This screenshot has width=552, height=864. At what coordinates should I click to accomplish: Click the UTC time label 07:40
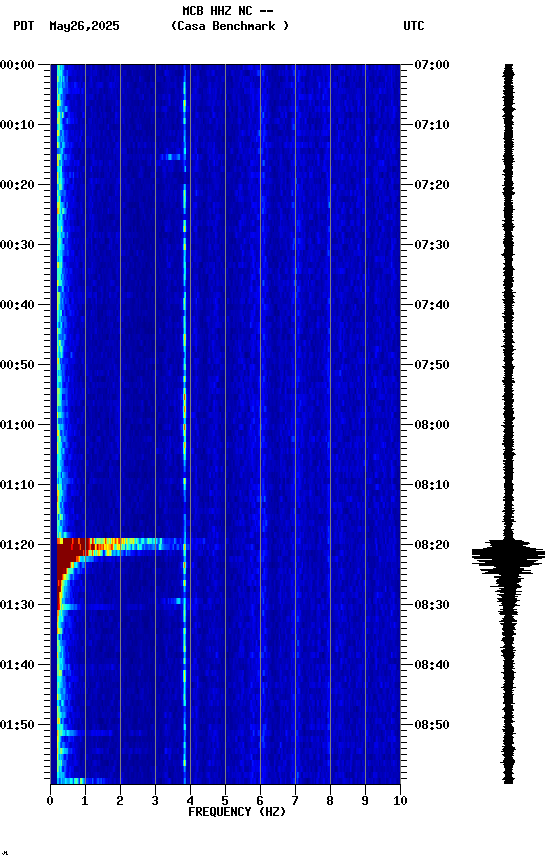point(432,305)
